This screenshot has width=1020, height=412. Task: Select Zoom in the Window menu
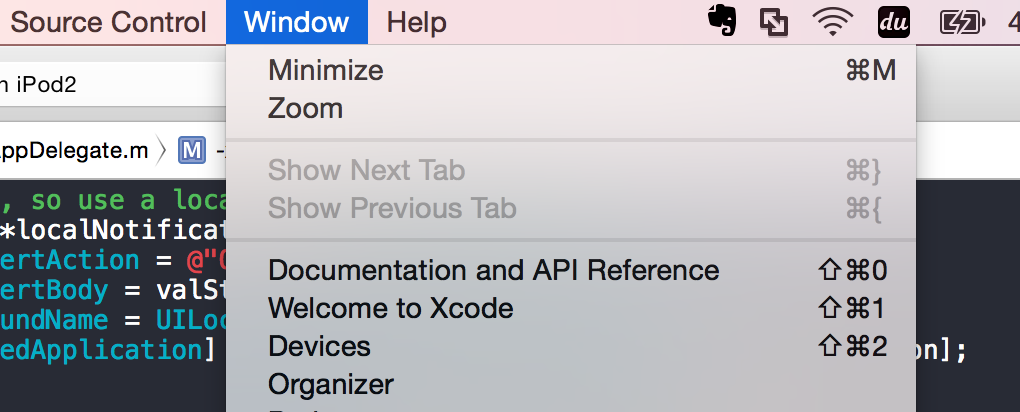coord(571,108)
